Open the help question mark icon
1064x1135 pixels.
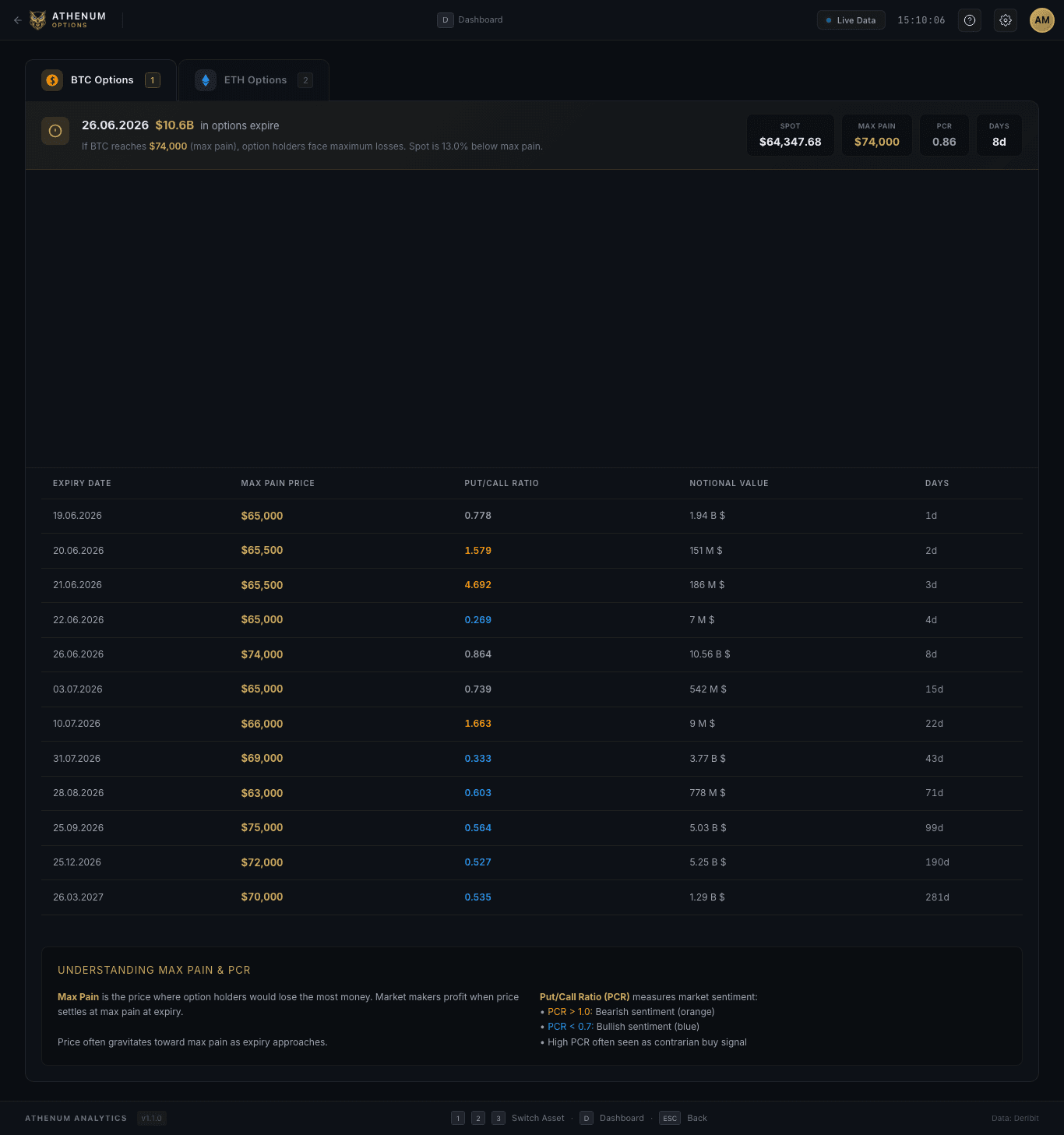click(x=970, y=20)
